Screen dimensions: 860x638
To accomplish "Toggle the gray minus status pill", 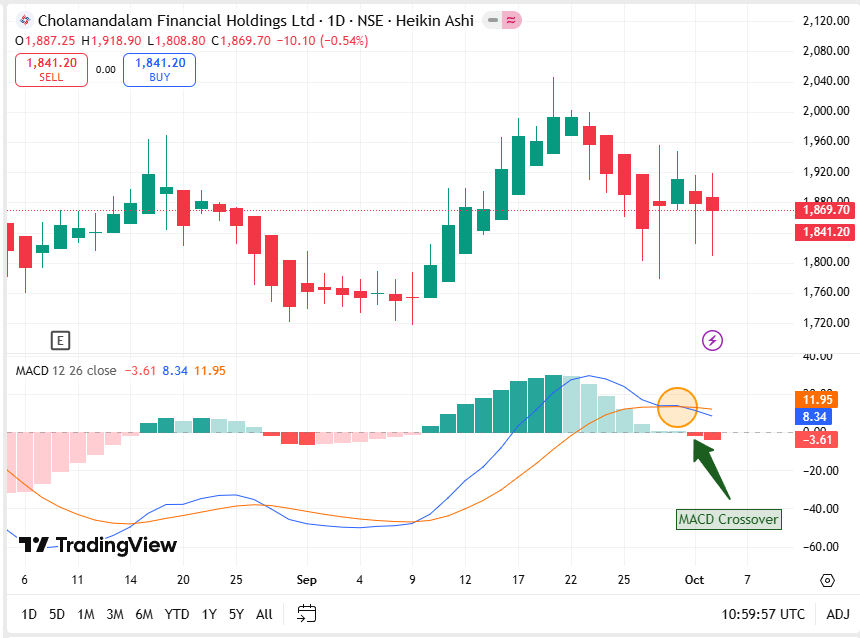I will point(490,20).
